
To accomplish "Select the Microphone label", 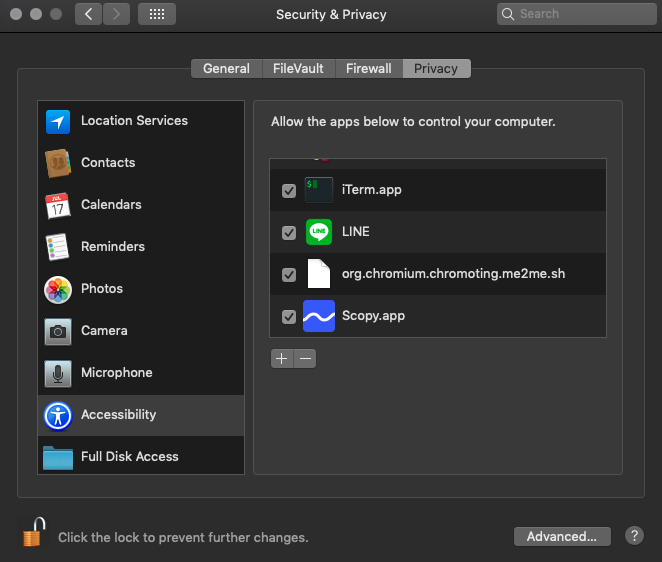I will [x=117, y=372].
